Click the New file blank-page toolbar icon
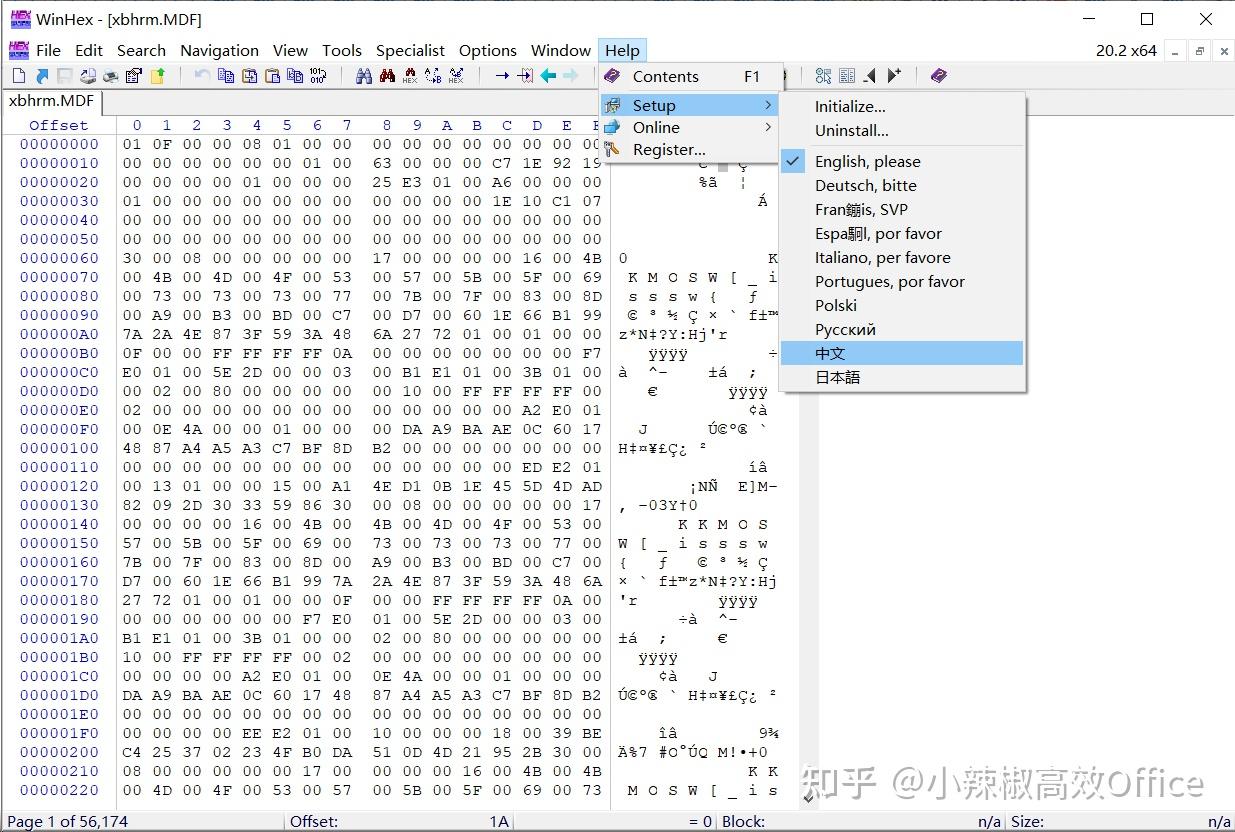 [x=19, y=76]
